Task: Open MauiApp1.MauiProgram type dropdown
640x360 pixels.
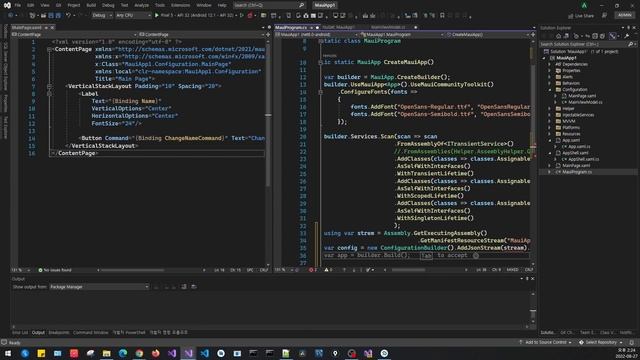Action: click(x=401, y=35)
